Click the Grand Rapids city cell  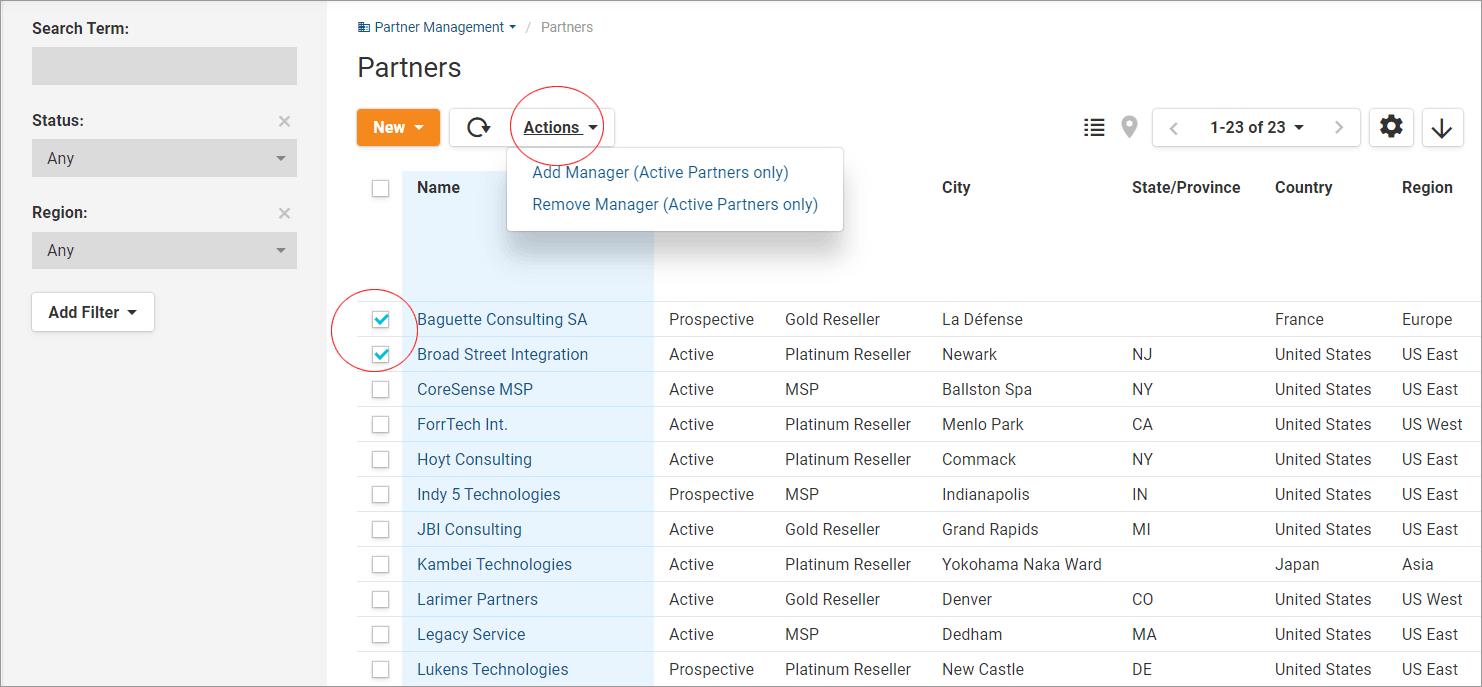tap(990, 529)
